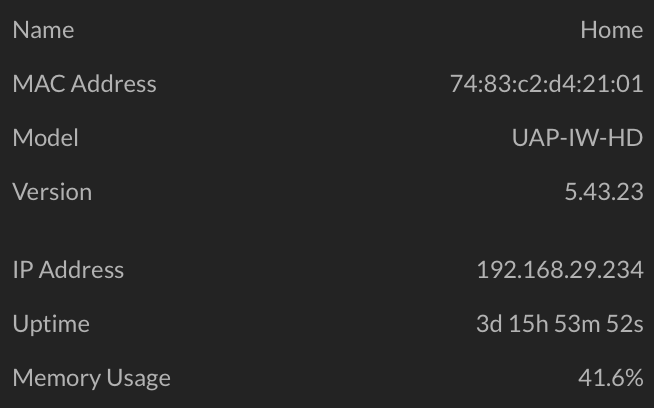Click the Name label
The image size is (654, 408).
[43, 30]
